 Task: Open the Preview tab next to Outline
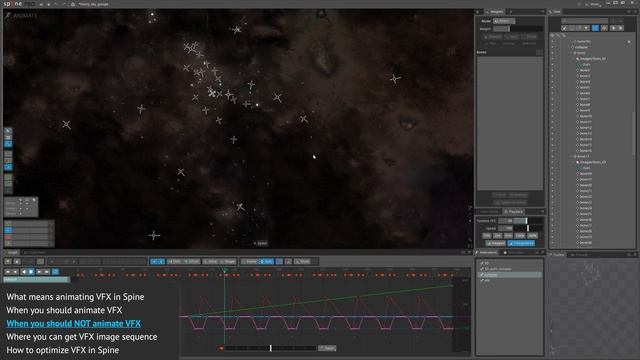[580, 255]
